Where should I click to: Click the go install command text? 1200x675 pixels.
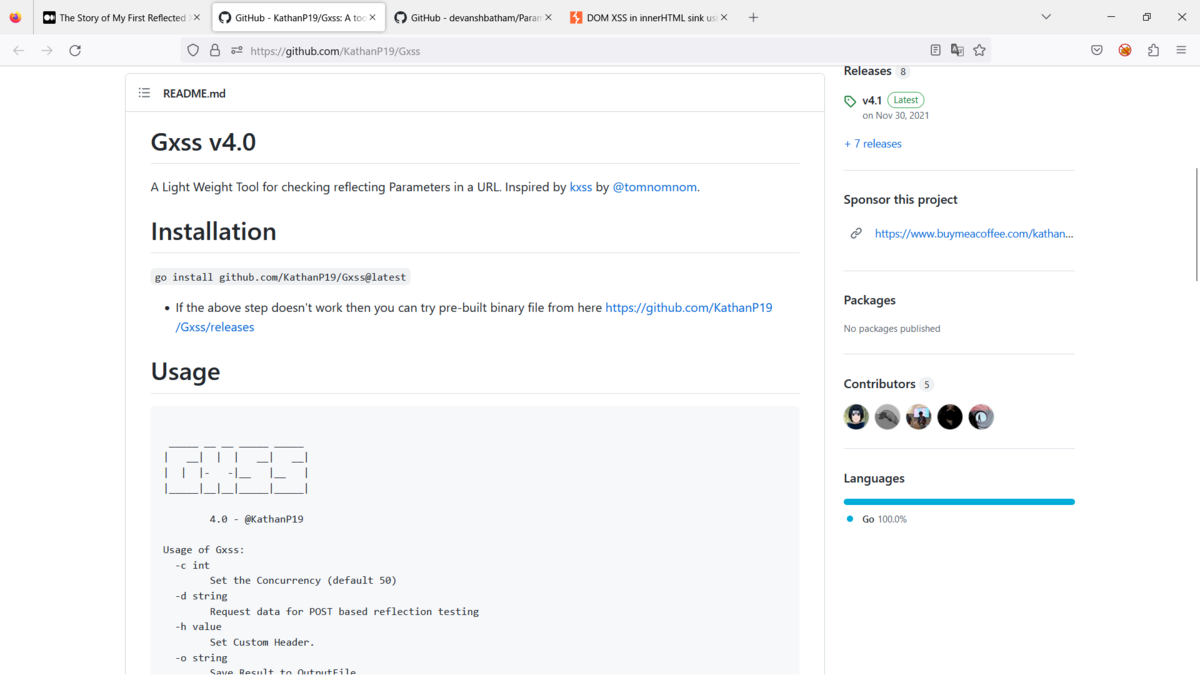(281, 277)
